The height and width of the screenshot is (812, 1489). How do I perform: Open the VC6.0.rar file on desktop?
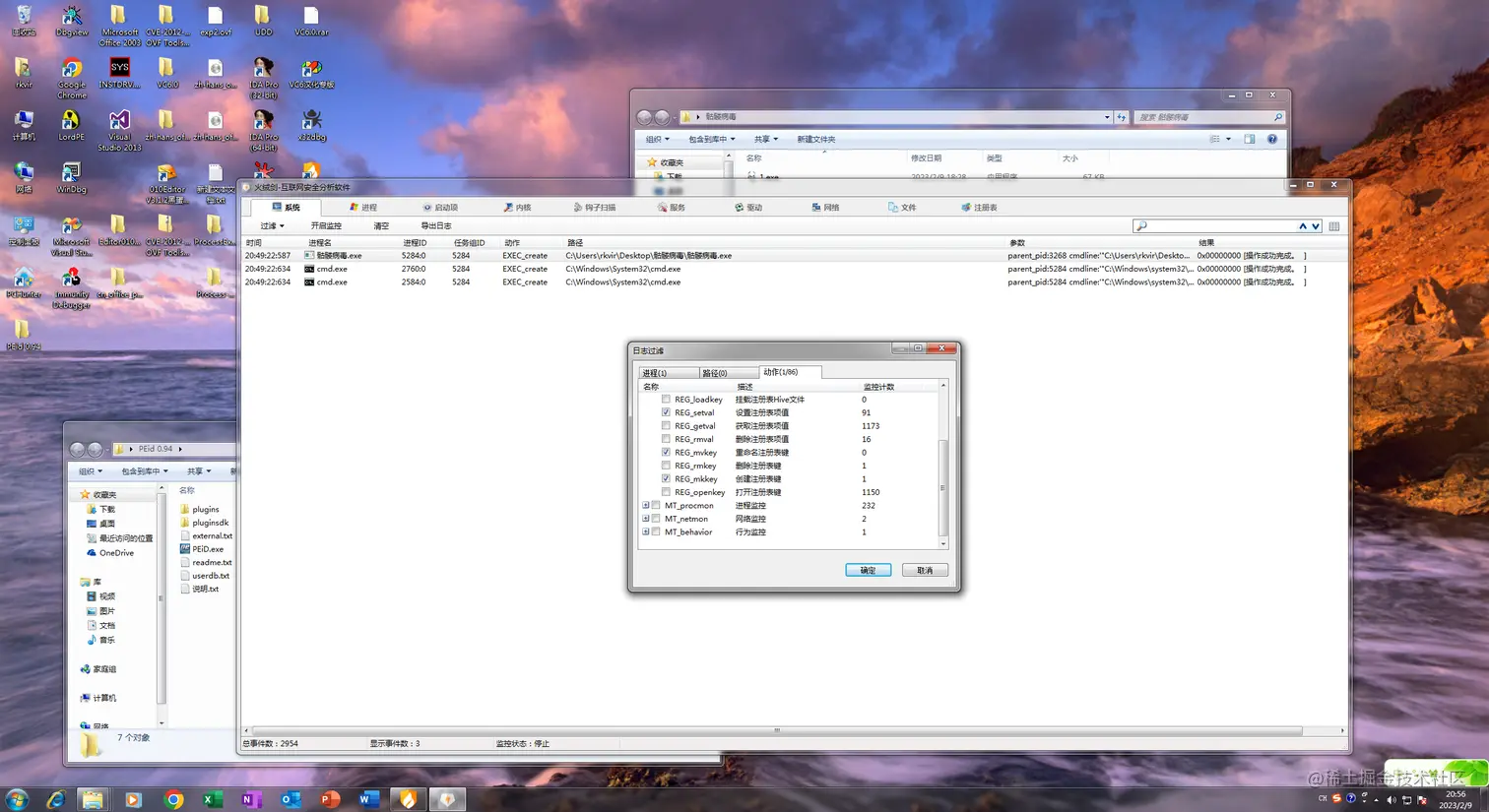point(311,21)
